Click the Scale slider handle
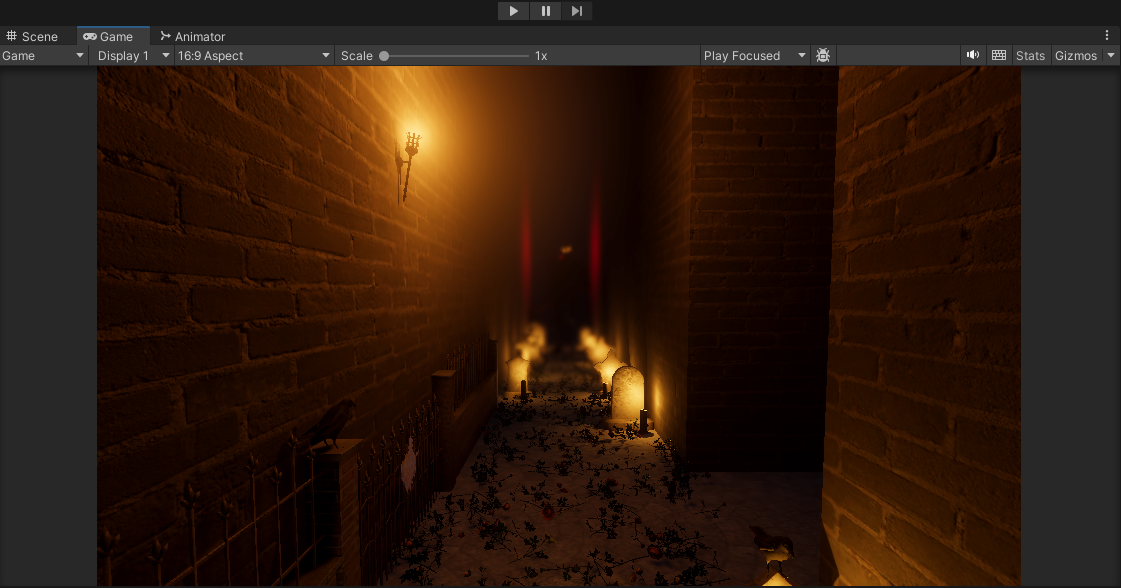Screen dimensions: 1121x588 point(384,56)
